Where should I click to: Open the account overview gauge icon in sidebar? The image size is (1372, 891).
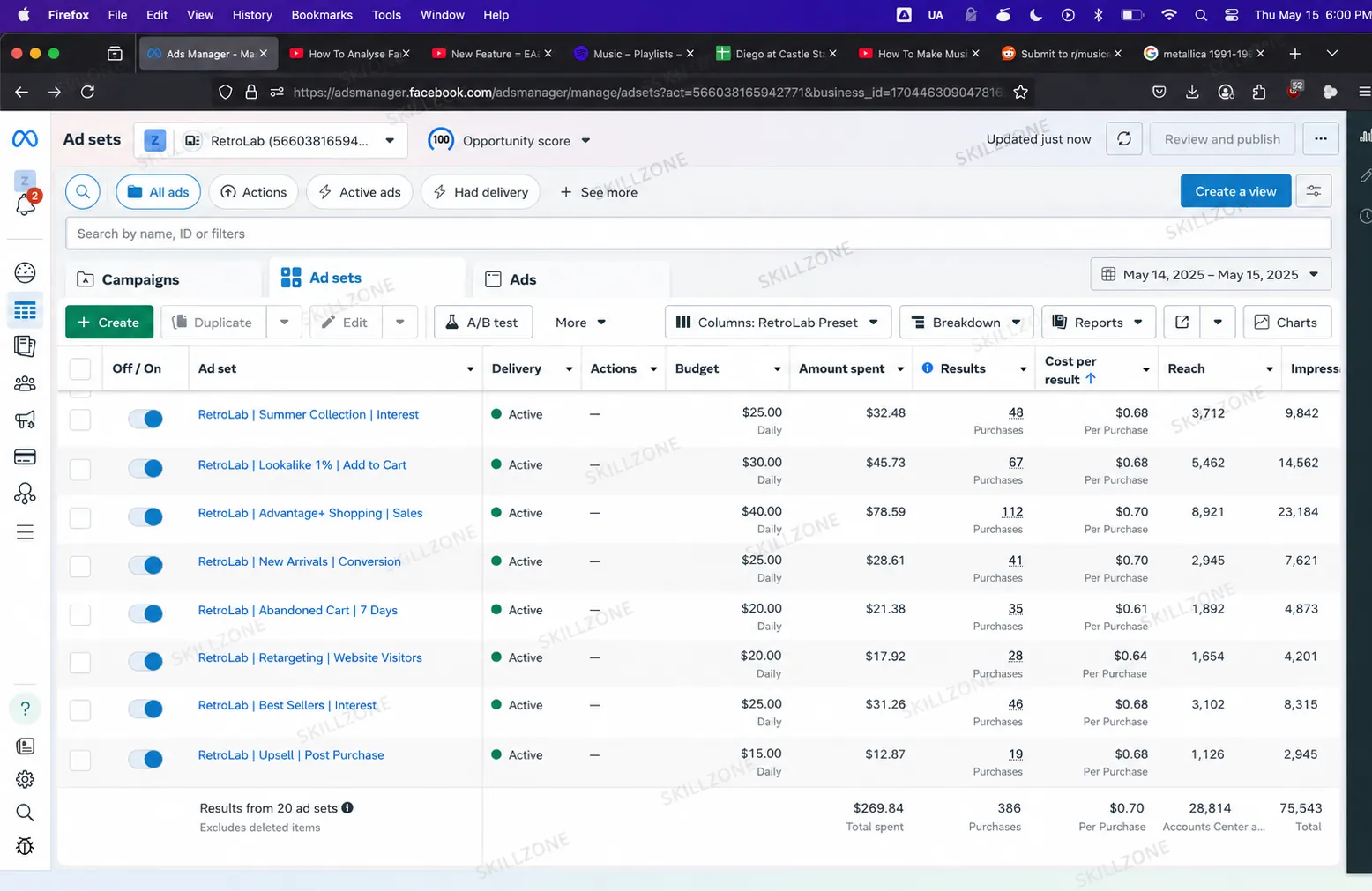(x=25, y=272)
